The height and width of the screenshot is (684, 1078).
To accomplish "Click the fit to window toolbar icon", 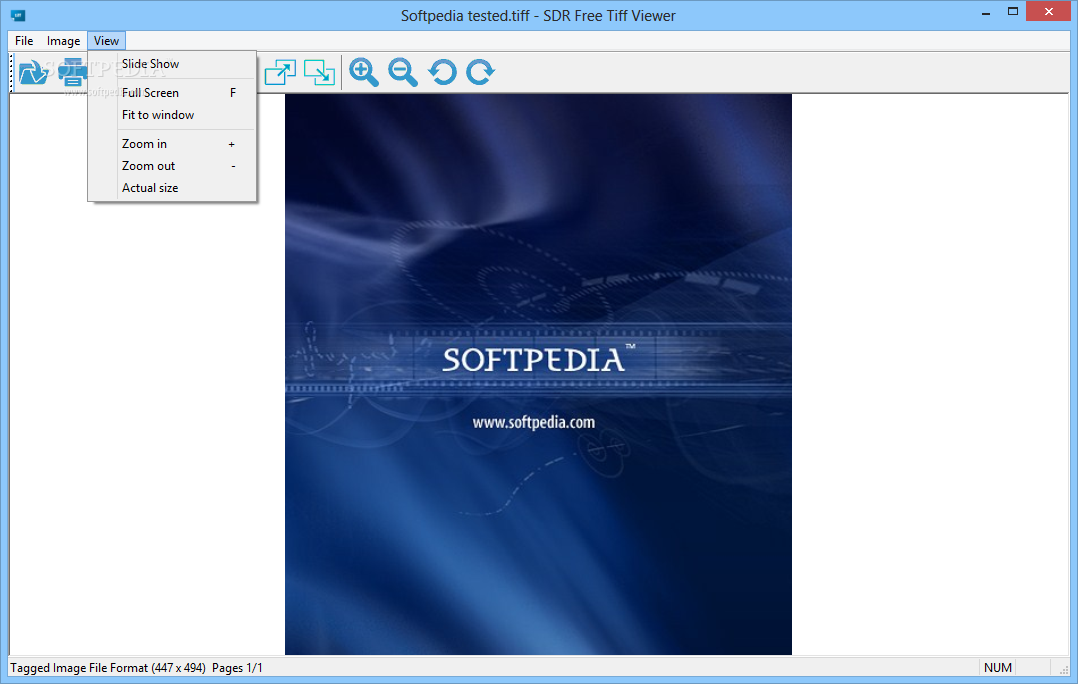I will coord(320,71).
